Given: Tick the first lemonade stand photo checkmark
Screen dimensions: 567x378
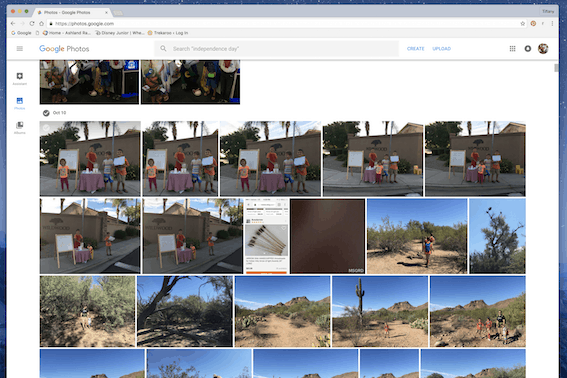Looking at the screenshot, I should [x=46, y=127].
